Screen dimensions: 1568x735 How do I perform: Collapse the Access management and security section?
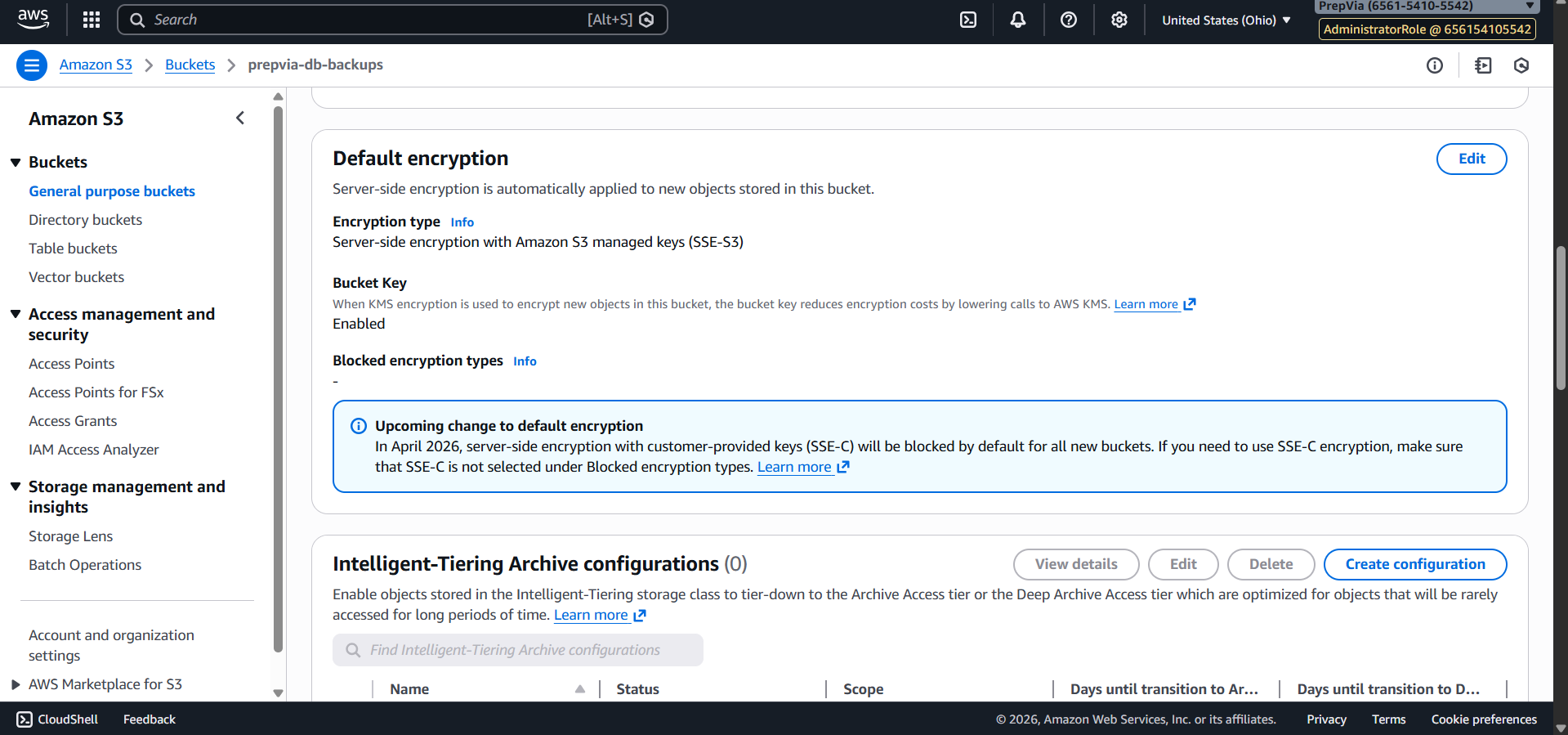tap(16, 314)
